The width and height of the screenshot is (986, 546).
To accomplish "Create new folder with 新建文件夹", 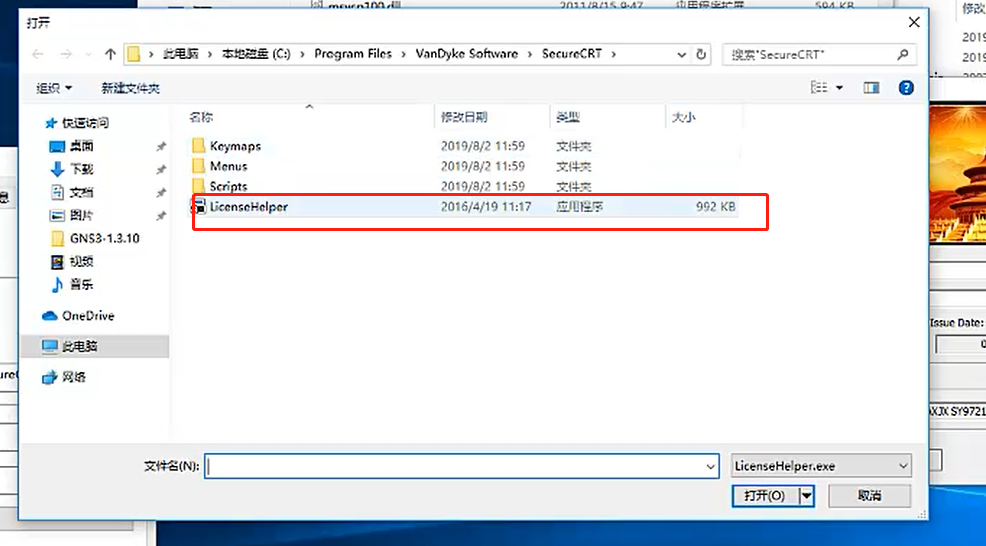I will tap(130, 88).
